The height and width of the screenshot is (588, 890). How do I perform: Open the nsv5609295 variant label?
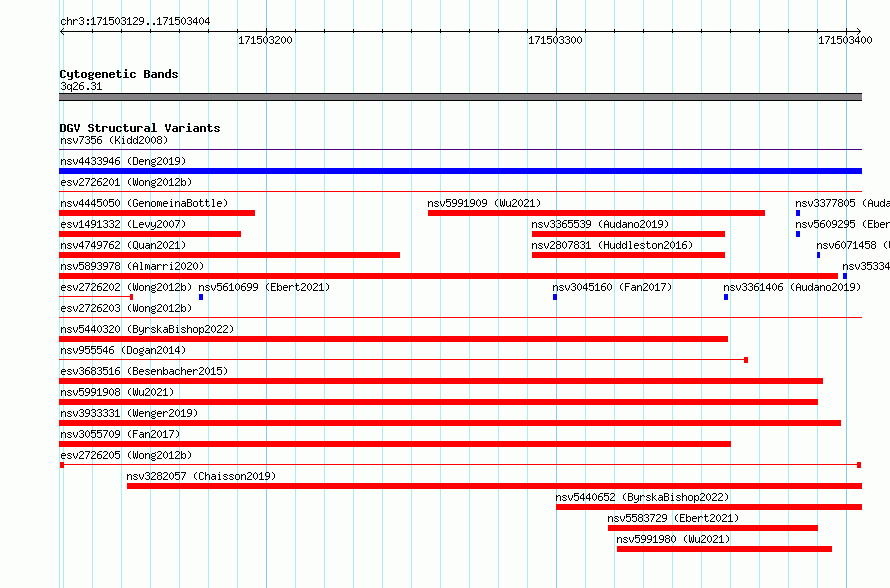842,224
